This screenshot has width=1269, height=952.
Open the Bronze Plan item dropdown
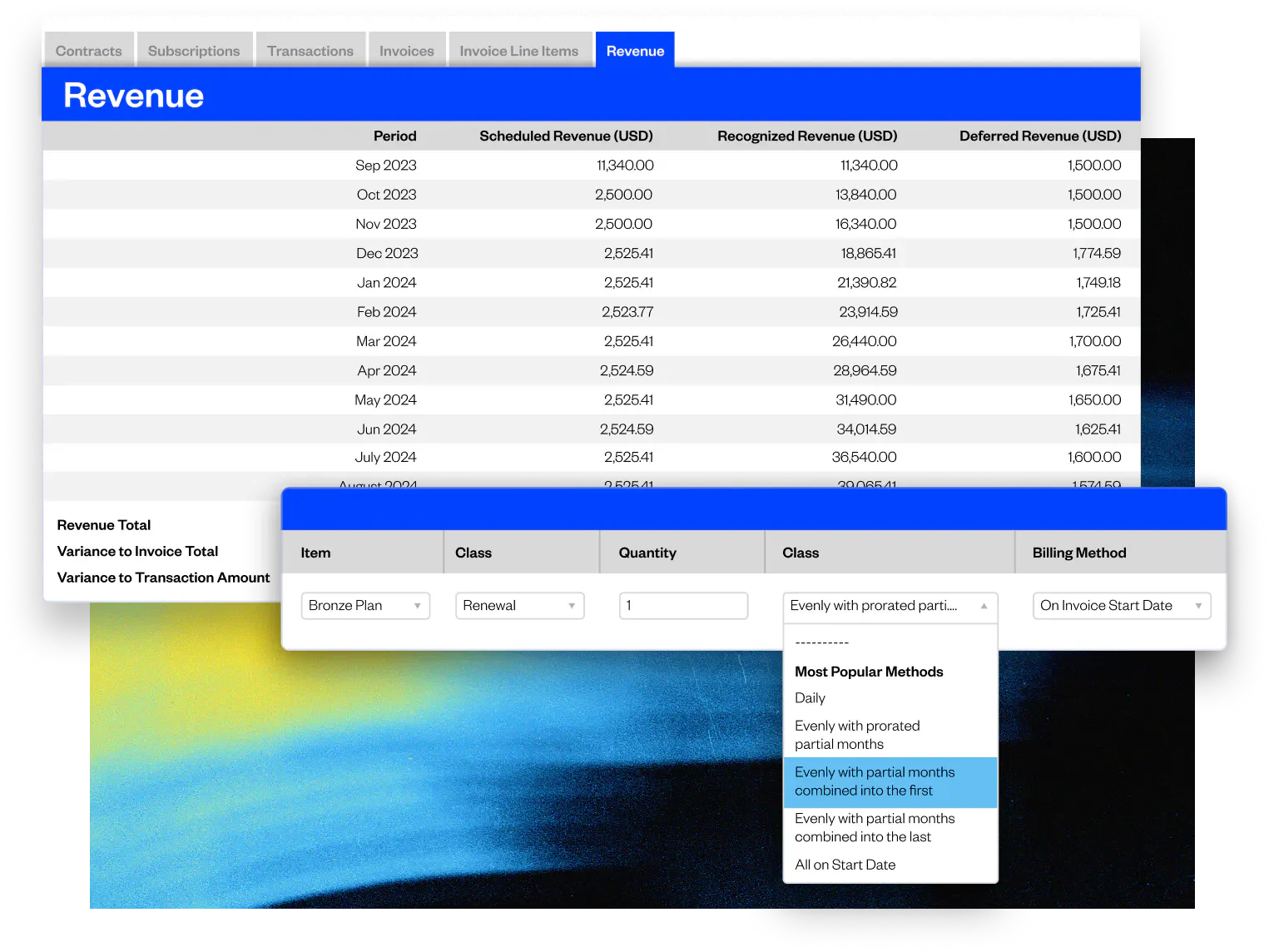tap(365, 606)
